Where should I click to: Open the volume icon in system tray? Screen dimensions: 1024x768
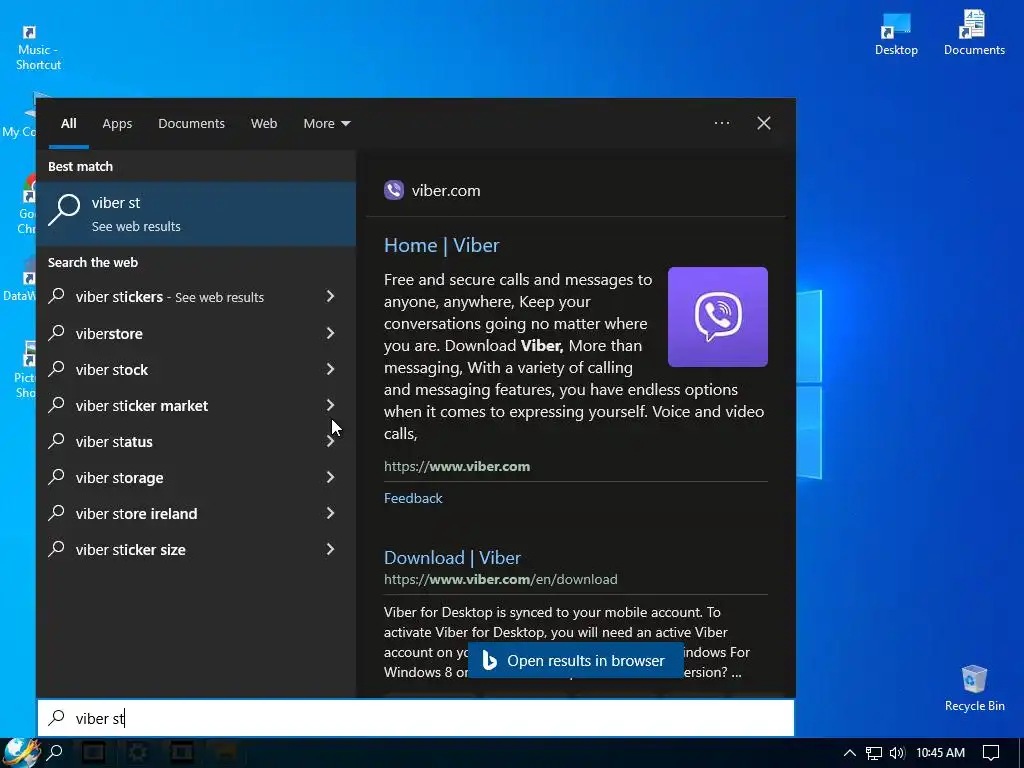897,752
